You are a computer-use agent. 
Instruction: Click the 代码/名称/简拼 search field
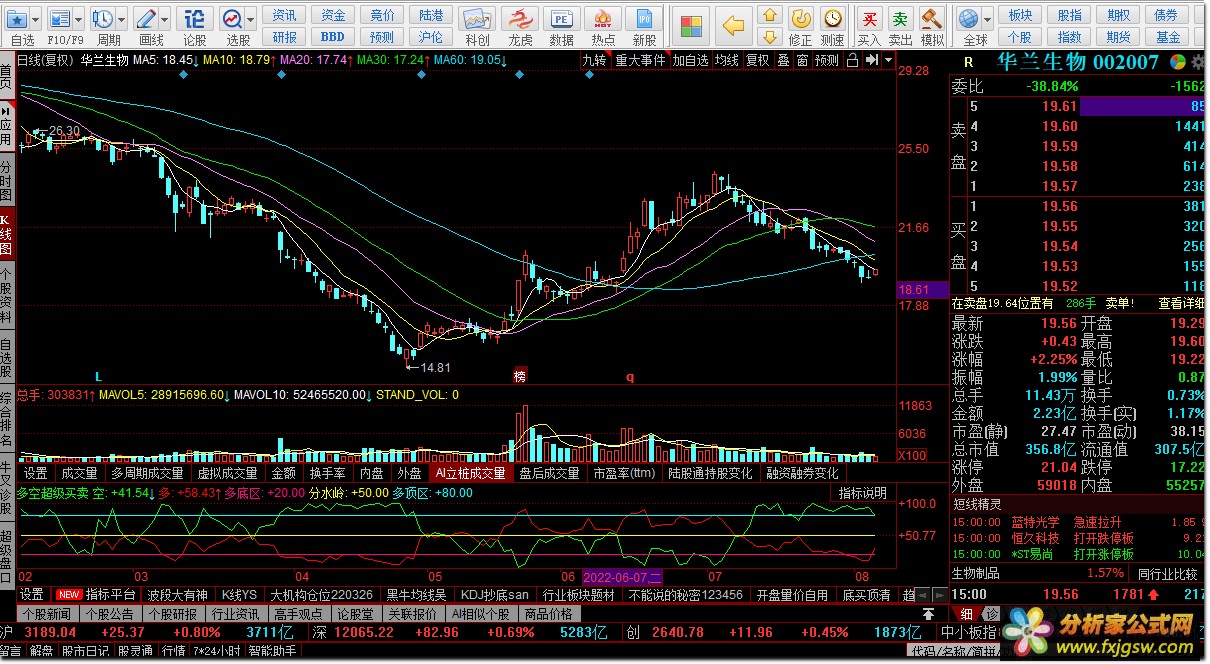(x=955, y=650)
